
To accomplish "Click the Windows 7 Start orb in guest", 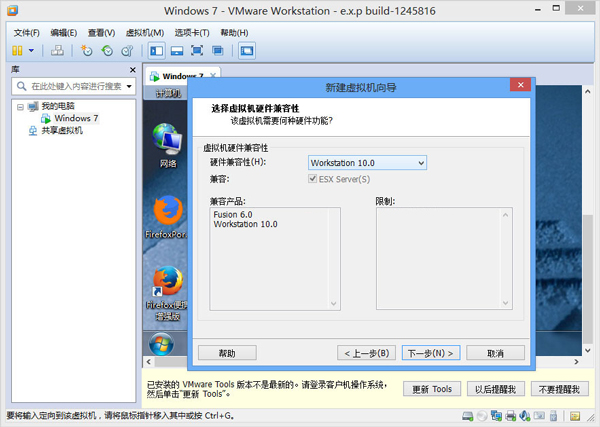I will (161, 344).
